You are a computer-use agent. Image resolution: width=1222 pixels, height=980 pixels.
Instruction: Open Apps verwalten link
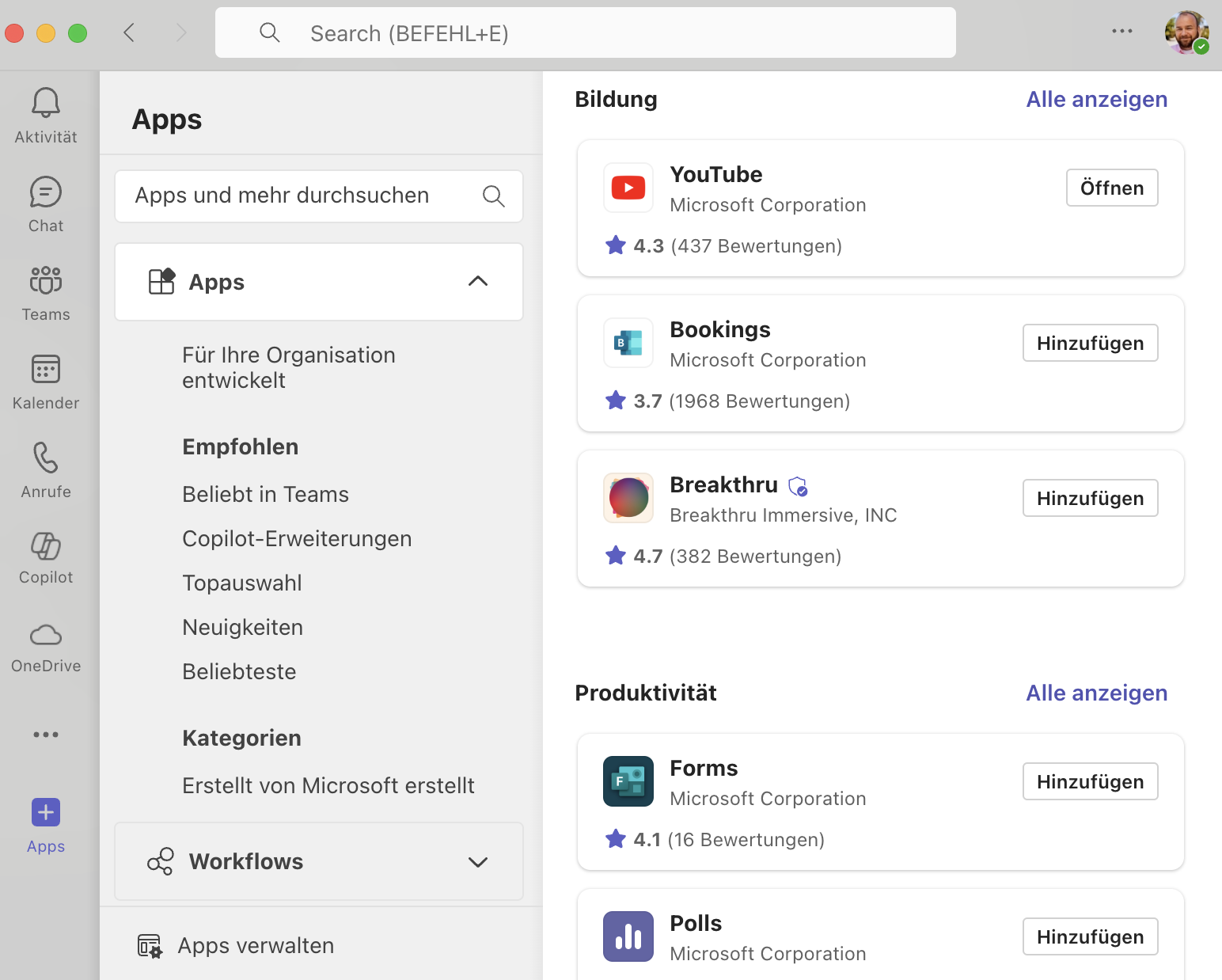(256, 946)
